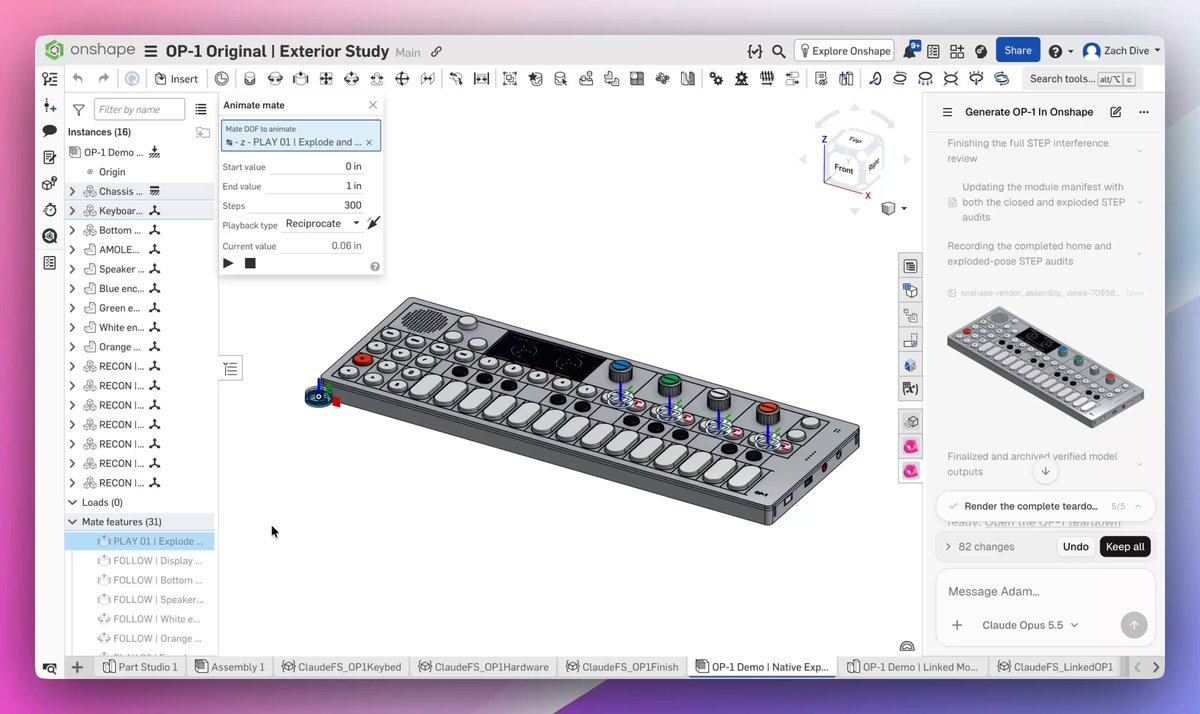Image resolution: width=1200 pixels, height=714 pixels.
Task: Open the Help question mark menu
Action: click(x=1060, y=51)
